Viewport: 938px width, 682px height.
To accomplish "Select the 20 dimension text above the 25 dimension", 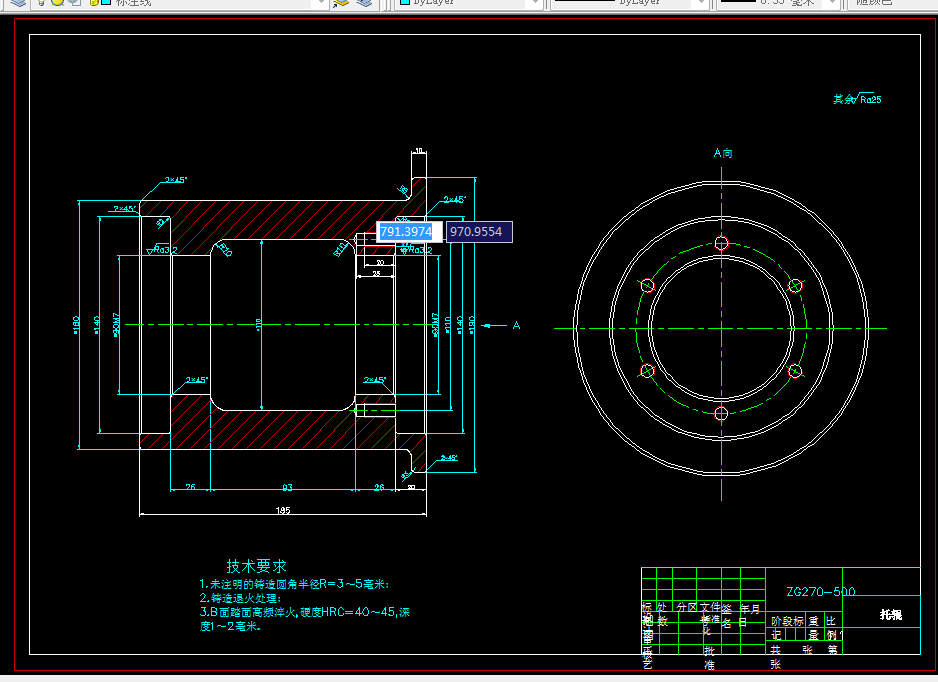I will (x=380, y=263).
